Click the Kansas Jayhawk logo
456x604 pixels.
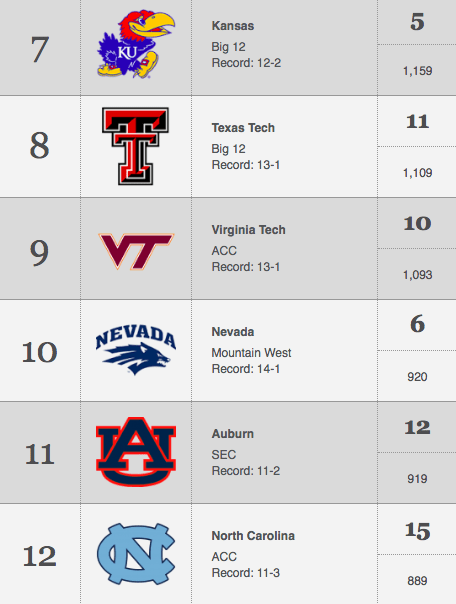click(x=136, y=44)
